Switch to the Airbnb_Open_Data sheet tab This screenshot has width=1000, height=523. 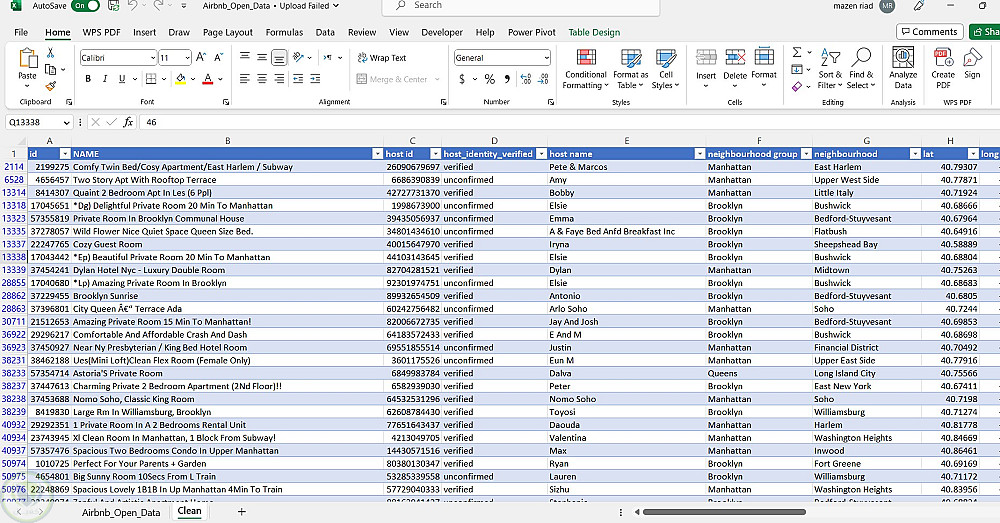(x=121, y=512)
